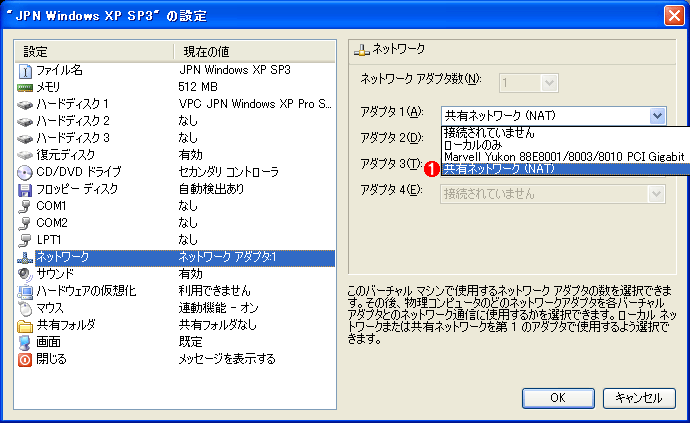Click the ファイル名 document icon
The image size is (690, 423).
25,70
